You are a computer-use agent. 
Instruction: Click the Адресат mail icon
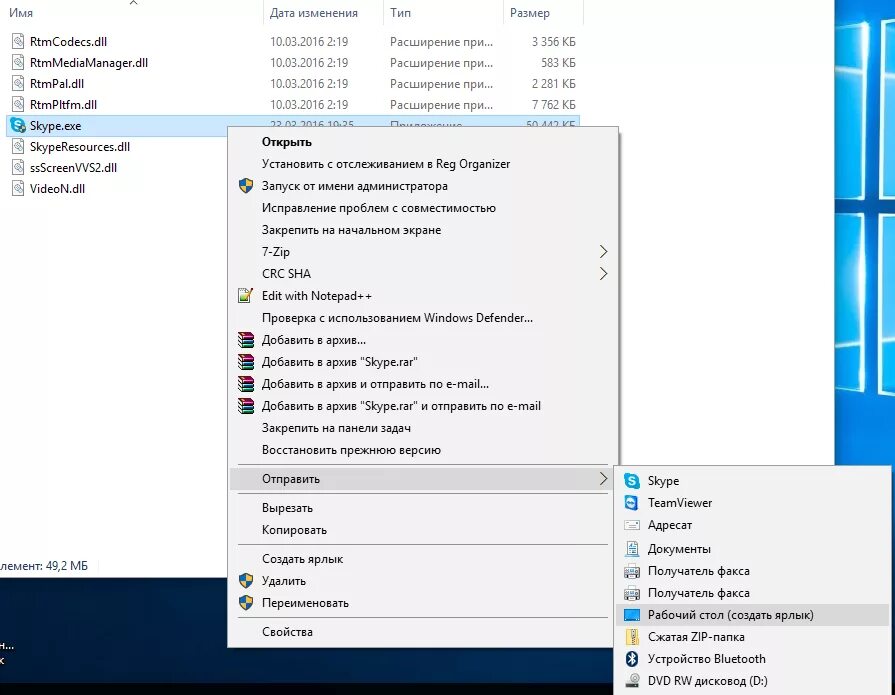pyautogui.click(x=632, y=525)
